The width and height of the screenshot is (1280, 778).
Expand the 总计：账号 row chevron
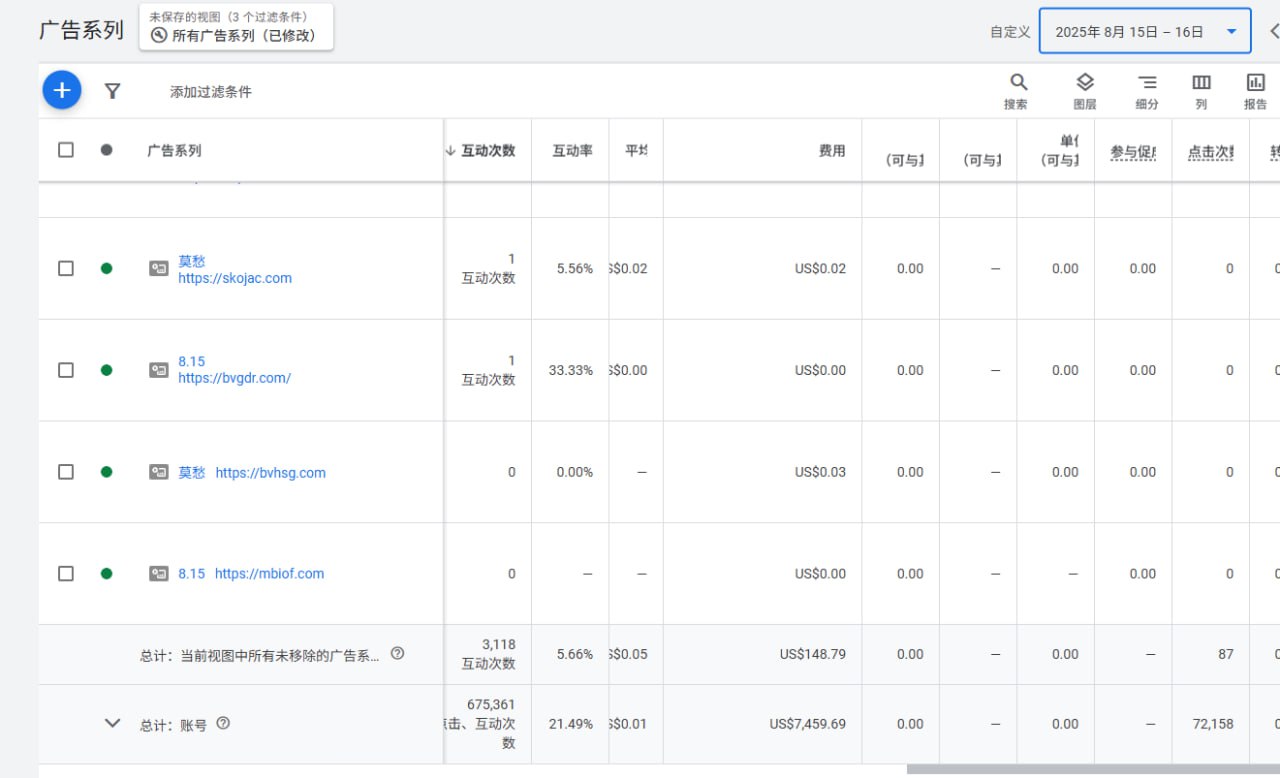[113, 723]
